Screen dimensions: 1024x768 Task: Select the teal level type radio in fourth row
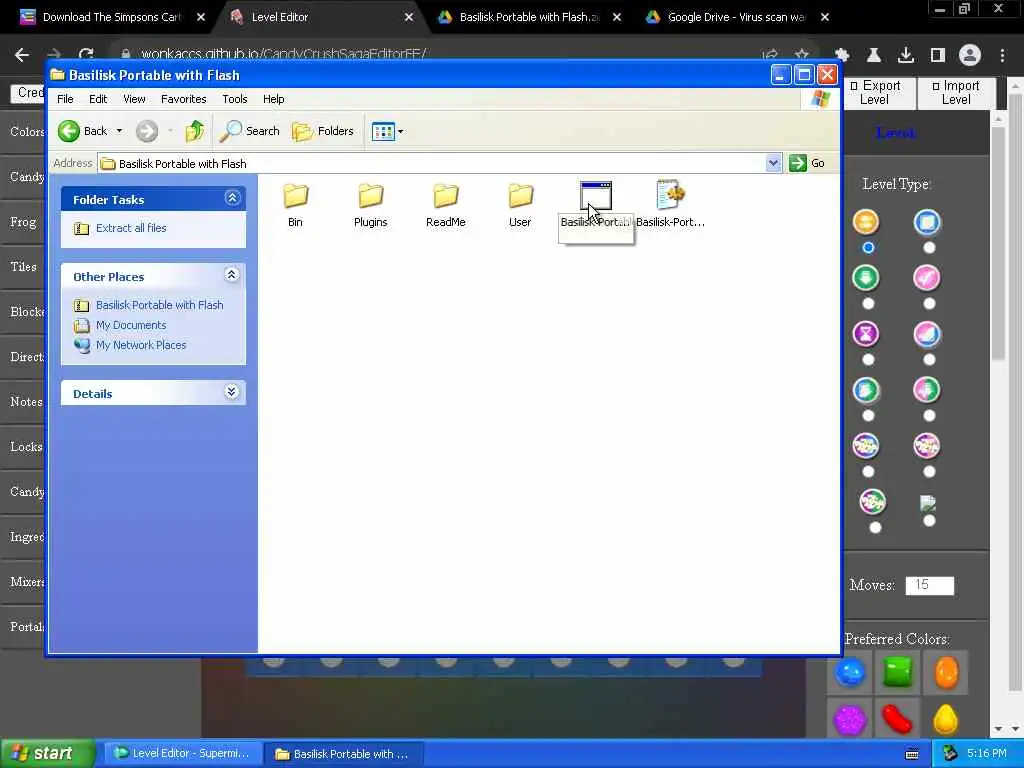868,416
